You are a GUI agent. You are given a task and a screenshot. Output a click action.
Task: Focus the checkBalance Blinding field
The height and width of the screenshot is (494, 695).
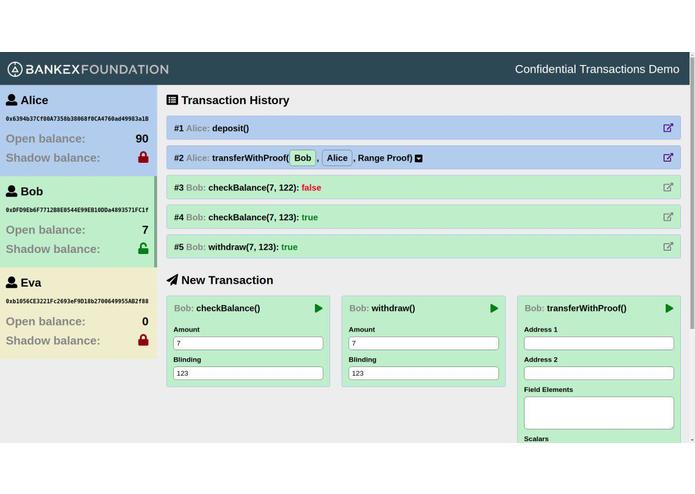[x=248, y=373]
